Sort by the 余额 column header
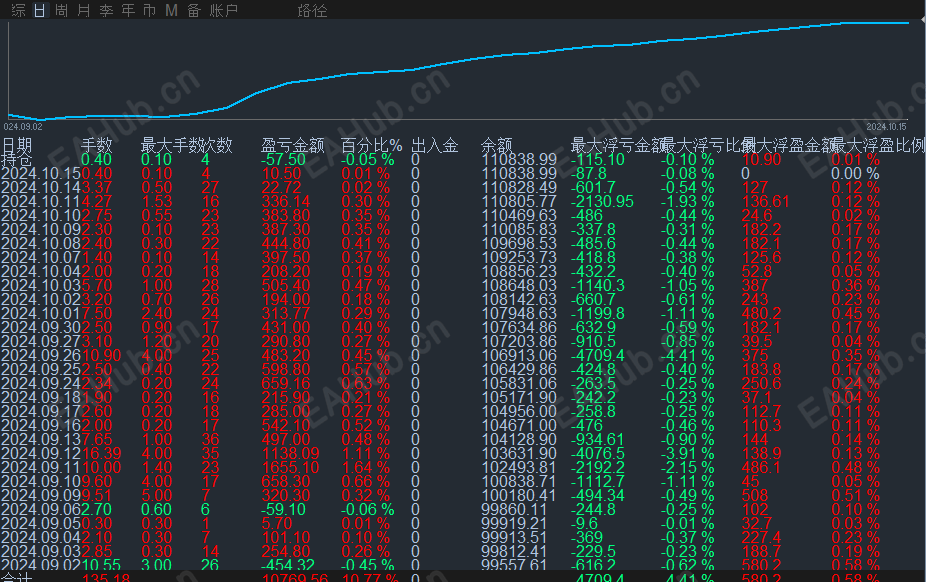This screenshot has height=582, width=926. click(x=497, y=145)
